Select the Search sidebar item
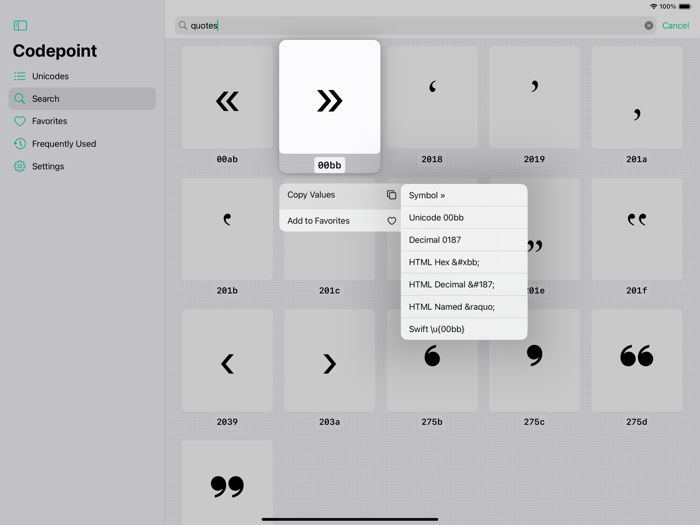 pyautogui.click(x=82, y=99)
